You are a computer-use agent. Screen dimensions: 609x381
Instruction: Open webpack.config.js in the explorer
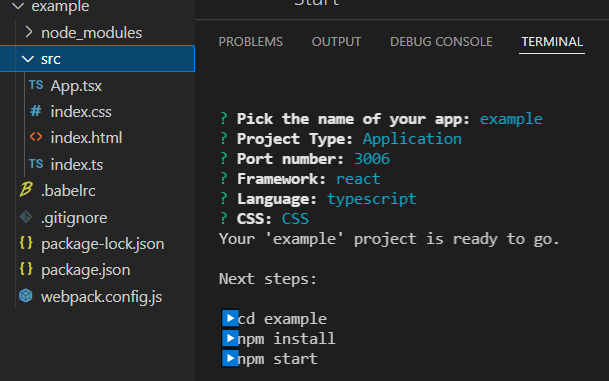101,297
